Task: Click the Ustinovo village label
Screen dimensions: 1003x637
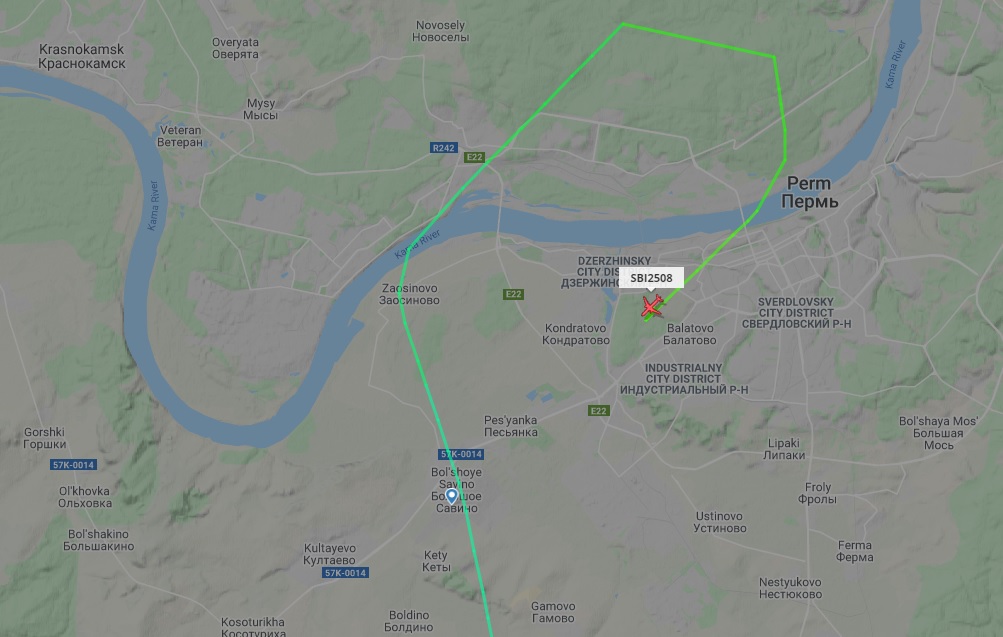Action: [x=720, y=522]
